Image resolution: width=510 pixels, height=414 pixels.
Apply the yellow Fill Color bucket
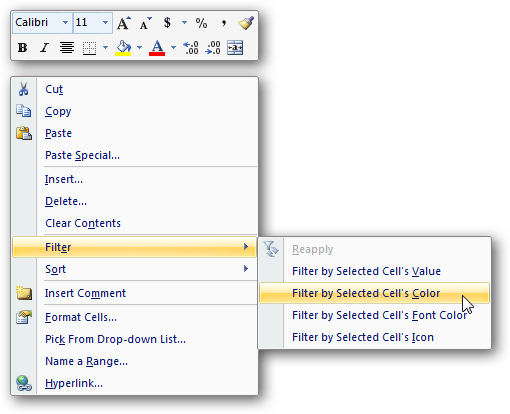tap(123, 48)
